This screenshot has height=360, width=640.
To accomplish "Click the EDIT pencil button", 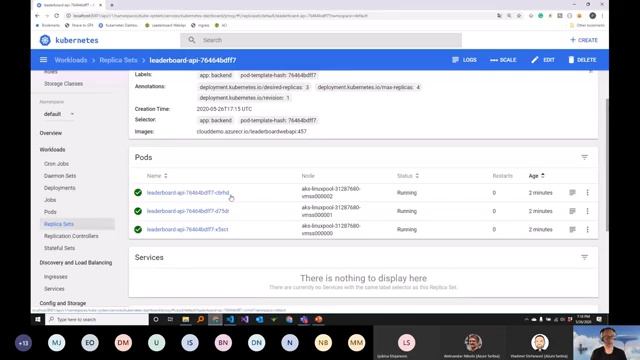I will [543, 60].
